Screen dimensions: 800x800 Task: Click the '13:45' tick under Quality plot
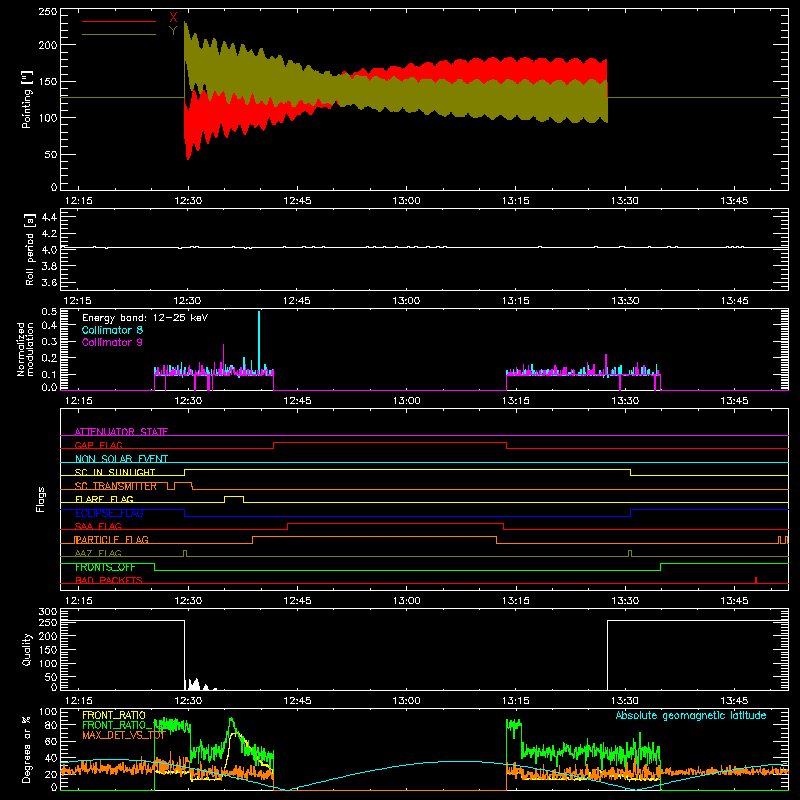pos(734,701)
